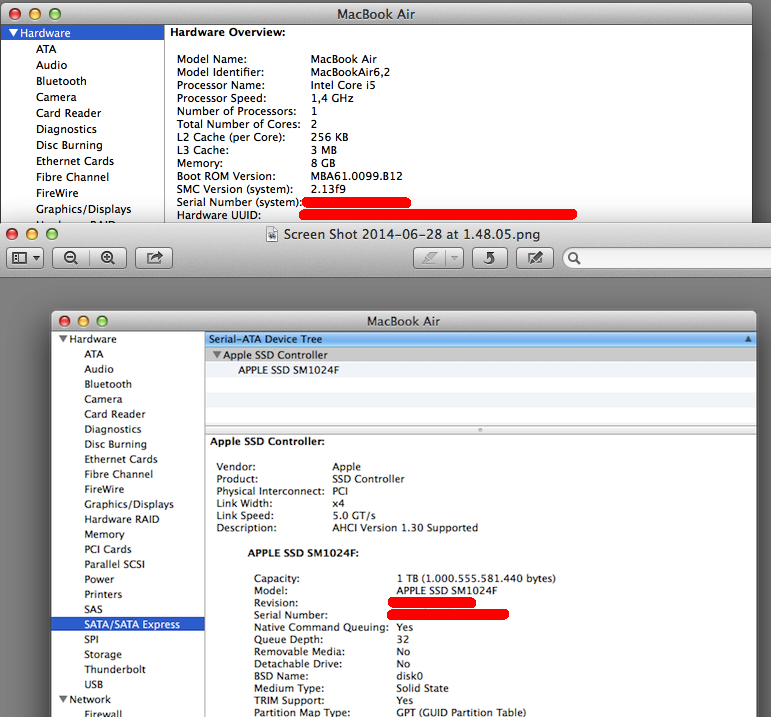Screen dimensions: 771x717
Task: Select the highlight pen tool in Preview
Action: tap(429, 258)
